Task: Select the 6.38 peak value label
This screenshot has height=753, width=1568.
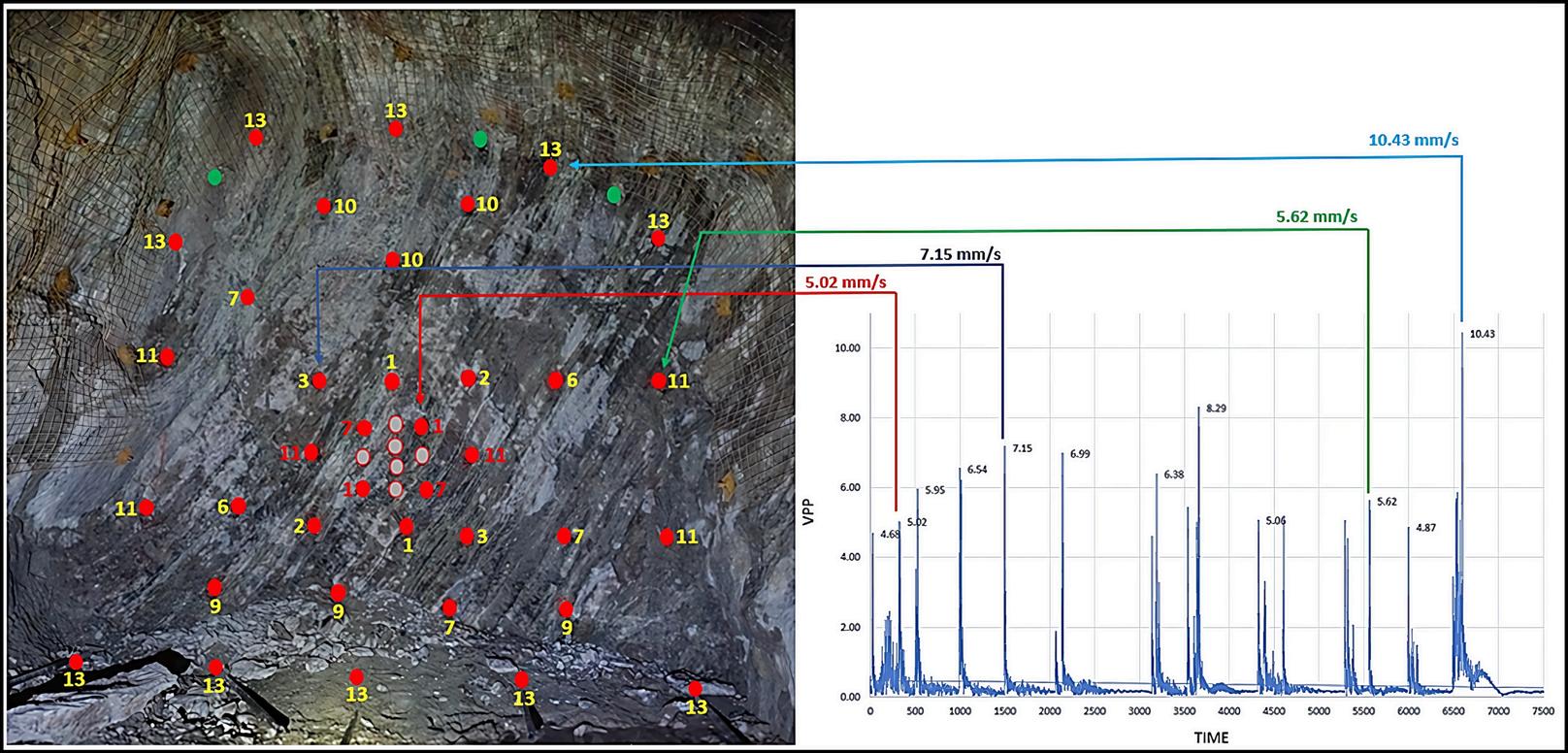Action: tap(1174, 475)
